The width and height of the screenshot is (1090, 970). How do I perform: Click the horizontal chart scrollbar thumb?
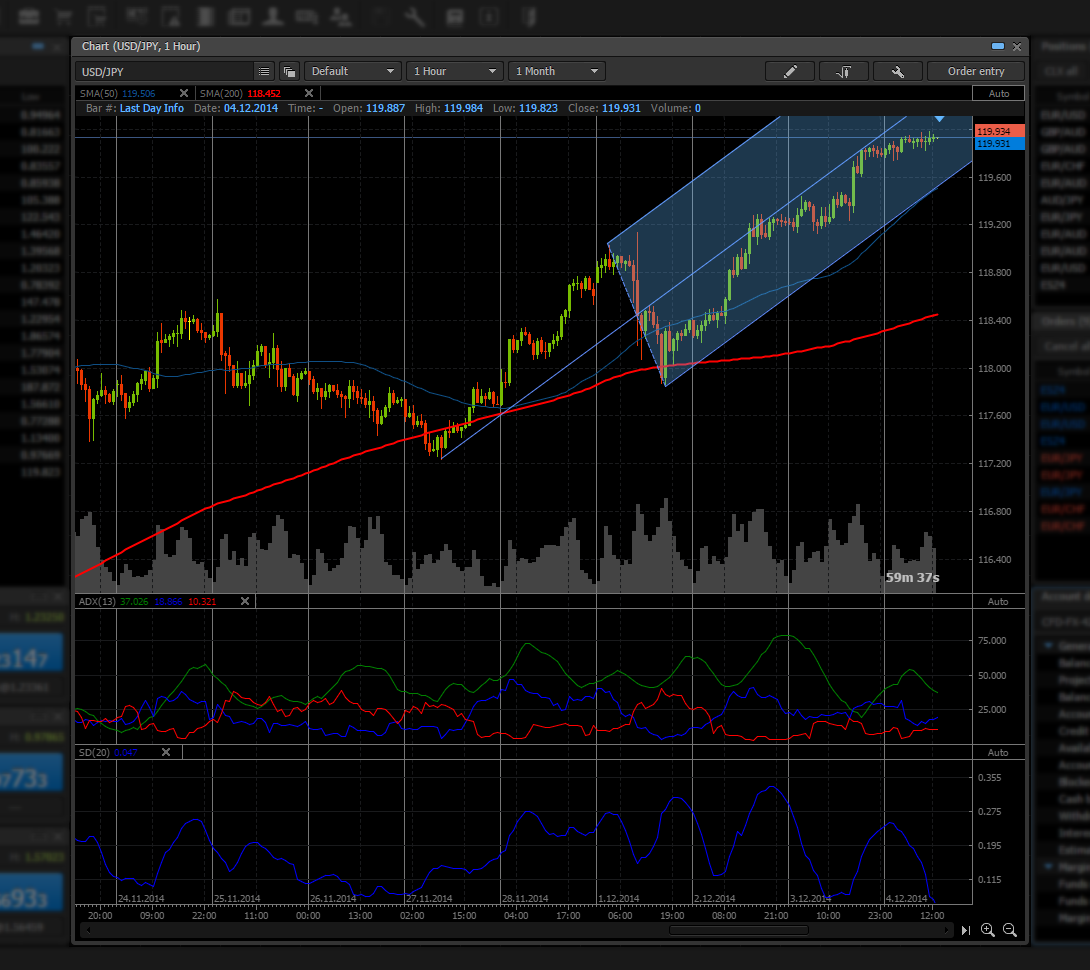pos(739,930)
